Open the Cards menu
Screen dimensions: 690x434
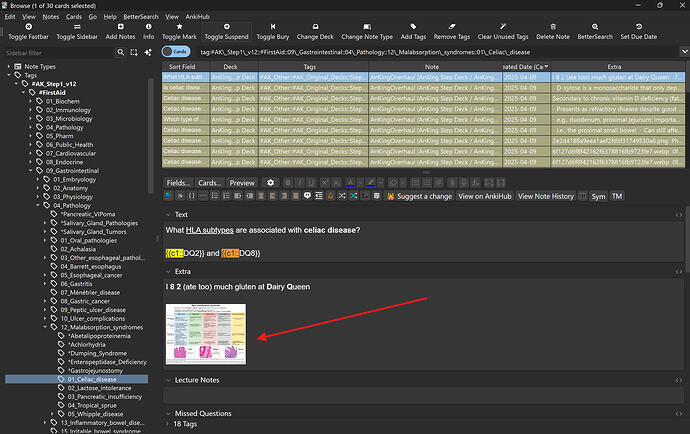point(74,17)
